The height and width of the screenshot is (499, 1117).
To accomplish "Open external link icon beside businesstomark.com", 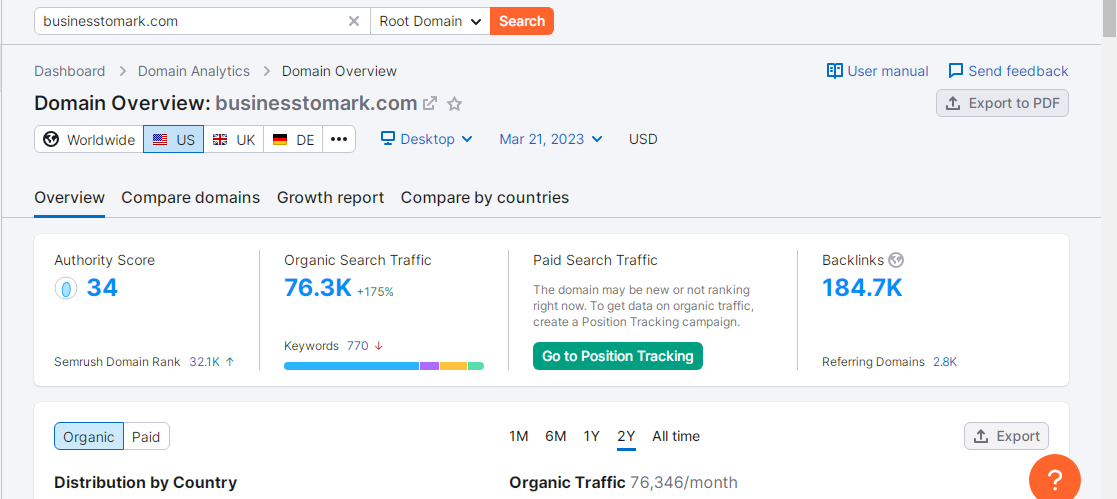I will pos(430,103).
